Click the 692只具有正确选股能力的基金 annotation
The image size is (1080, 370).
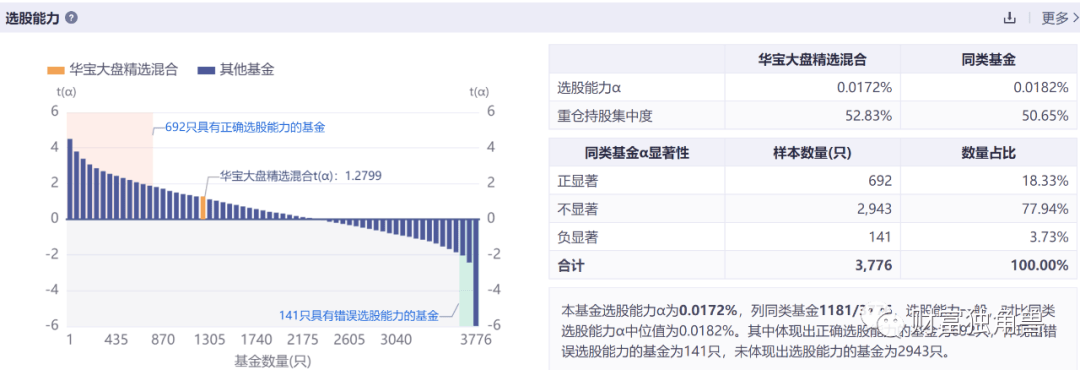[245, 127]
